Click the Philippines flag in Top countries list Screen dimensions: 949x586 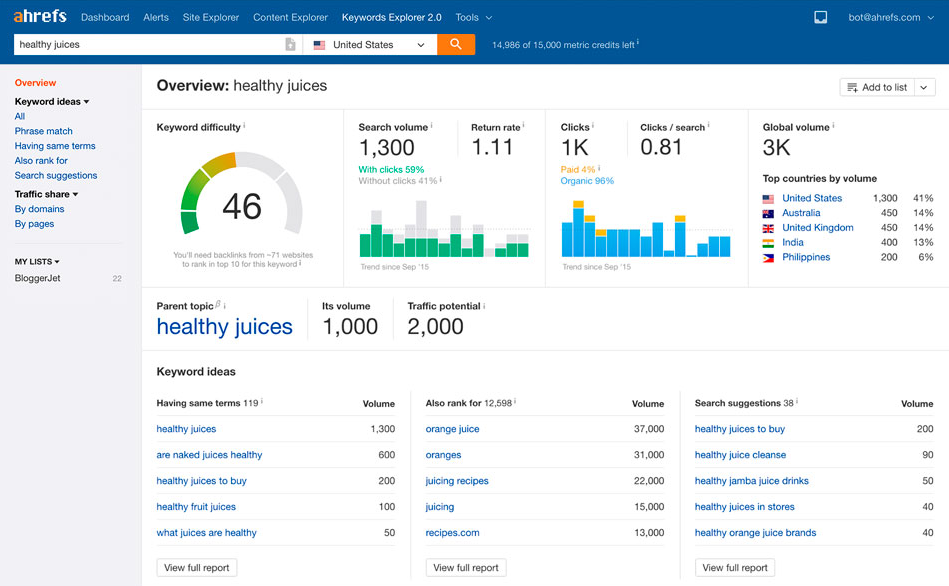[767, 257]
